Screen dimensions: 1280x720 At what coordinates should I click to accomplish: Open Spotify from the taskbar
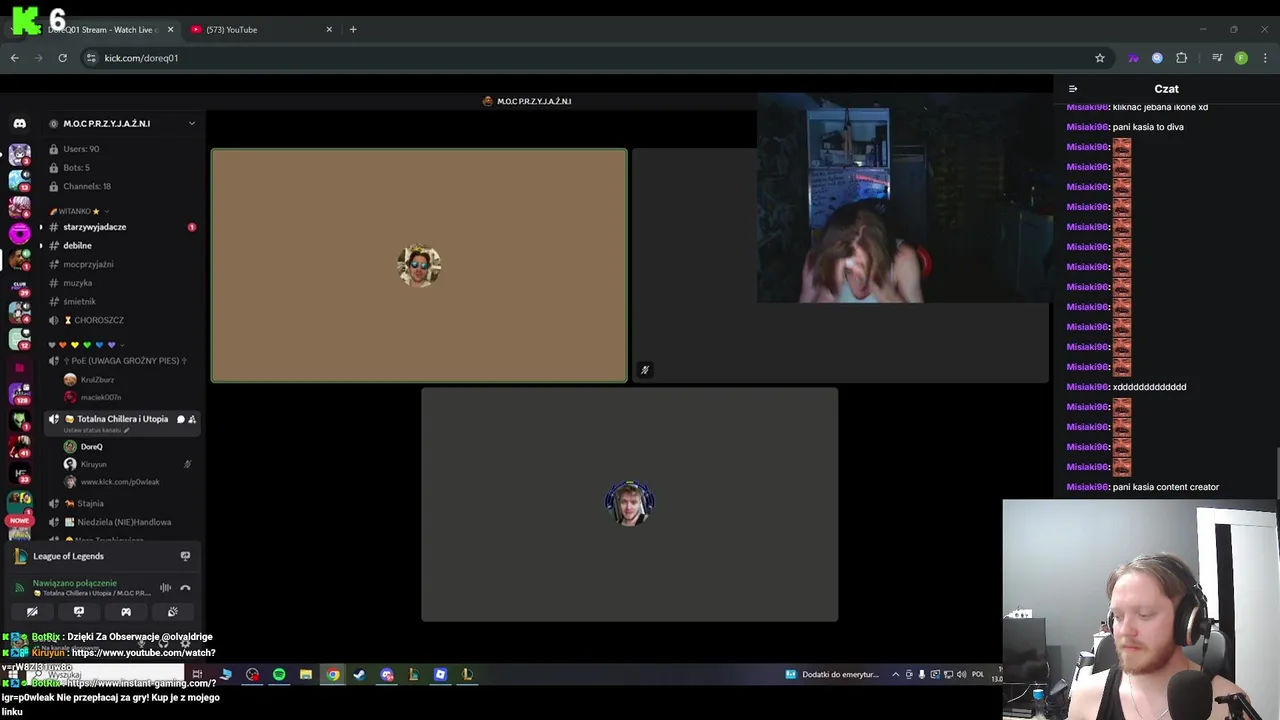pos(279,675)
